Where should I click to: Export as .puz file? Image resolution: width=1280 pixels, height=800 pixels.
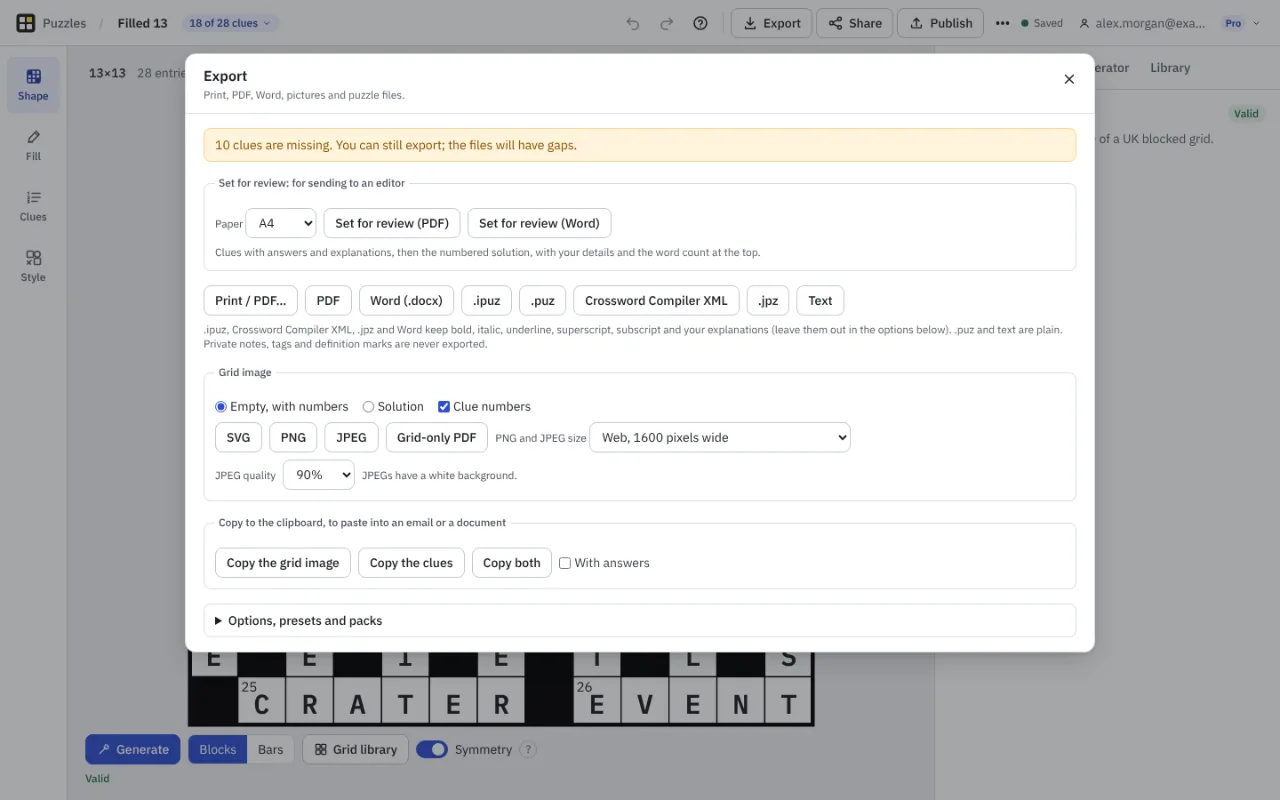(x=543, y=300)
